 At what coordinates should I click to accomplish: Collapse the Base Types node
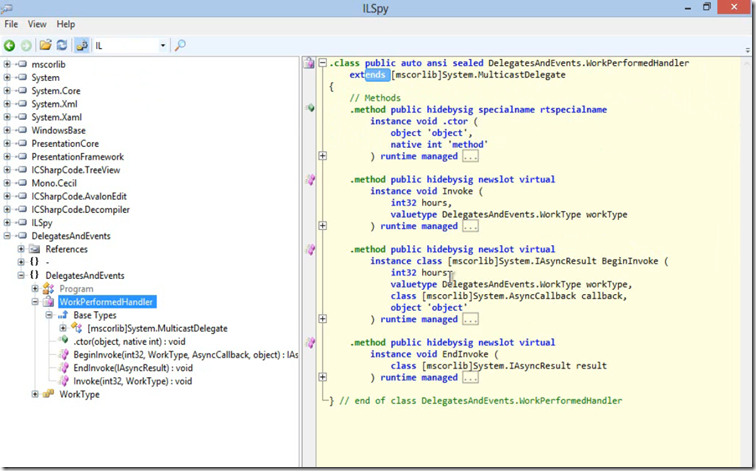coord(49,315)
